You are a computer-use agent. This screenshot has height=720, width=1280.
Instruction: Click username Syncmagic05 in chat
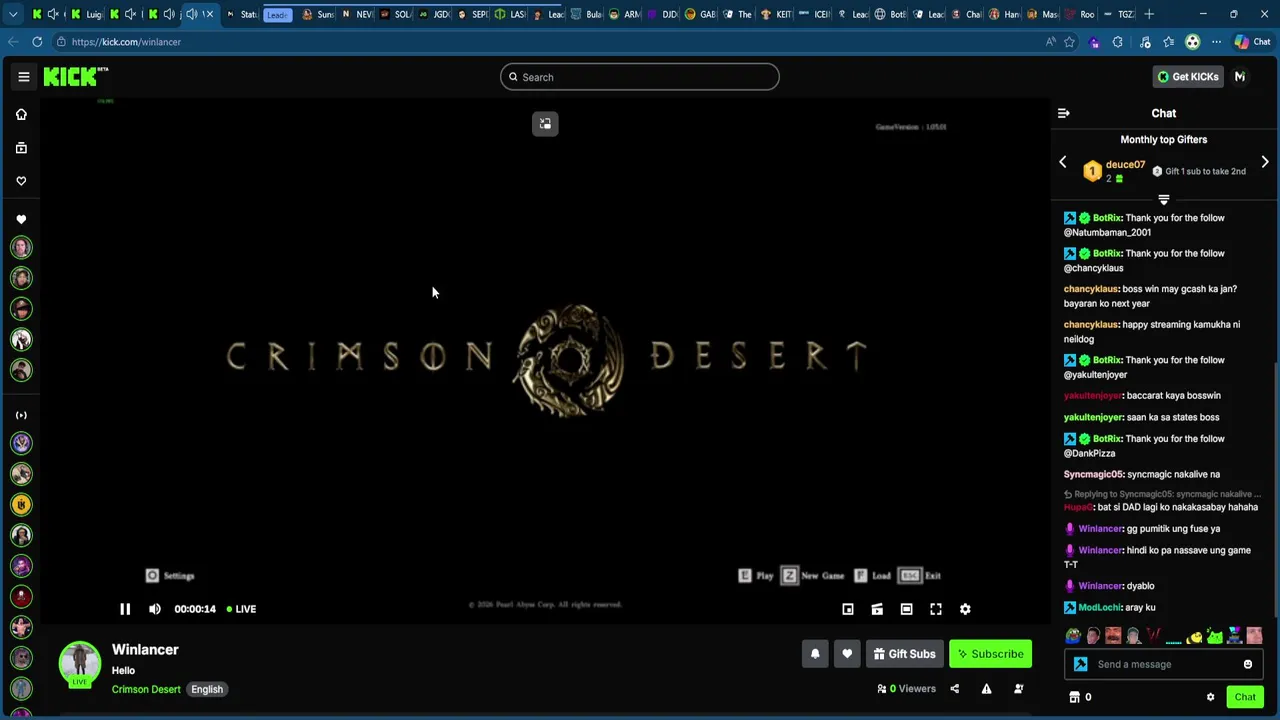(1094, 474)
